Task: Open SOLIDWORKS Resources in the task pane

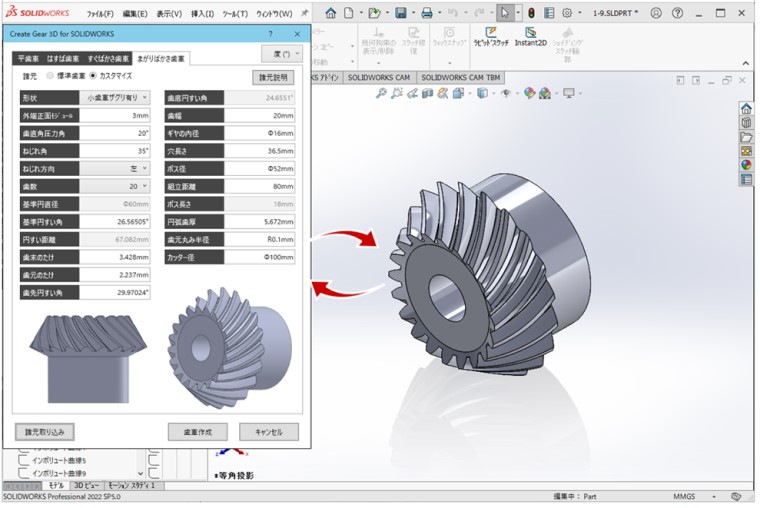Action: tap(746, 109)
